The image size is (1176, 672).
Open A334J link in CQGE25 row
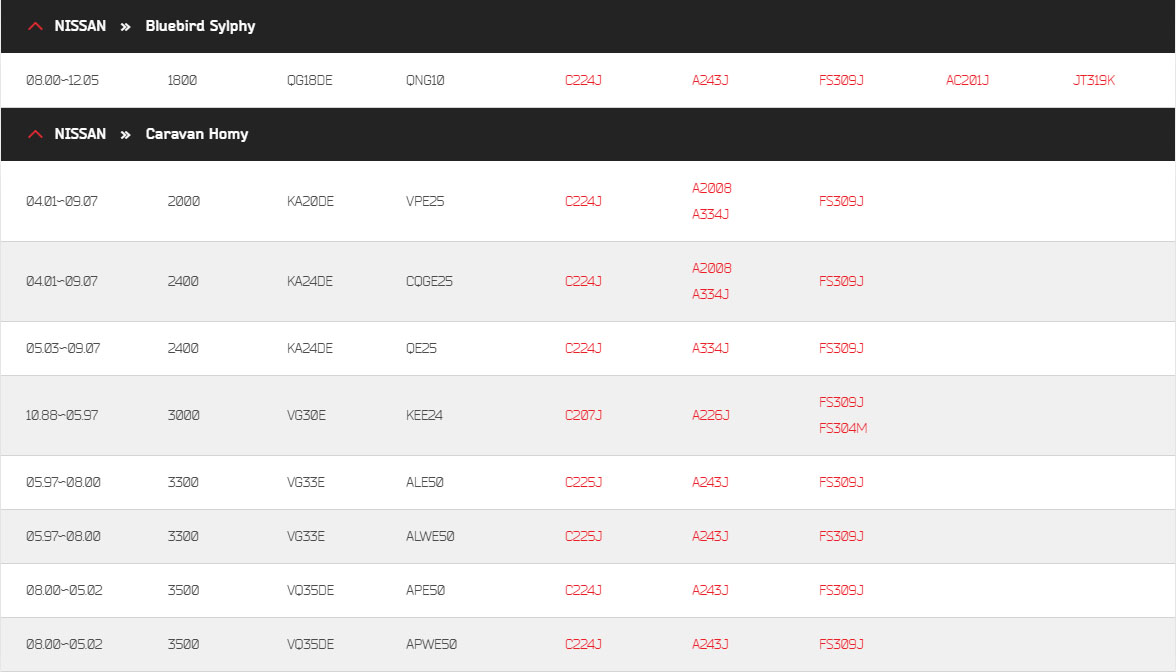coord(710,294)
